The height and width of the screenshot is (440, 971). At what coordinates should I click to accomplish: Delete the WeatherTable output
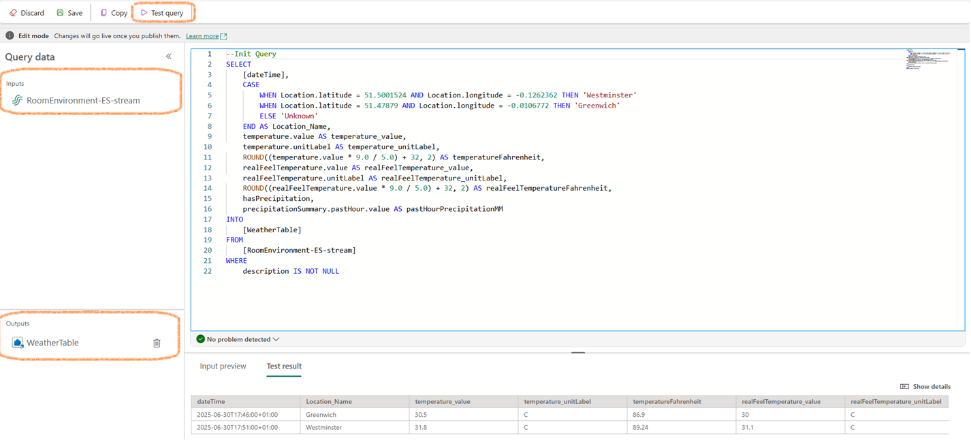[157, 342]
